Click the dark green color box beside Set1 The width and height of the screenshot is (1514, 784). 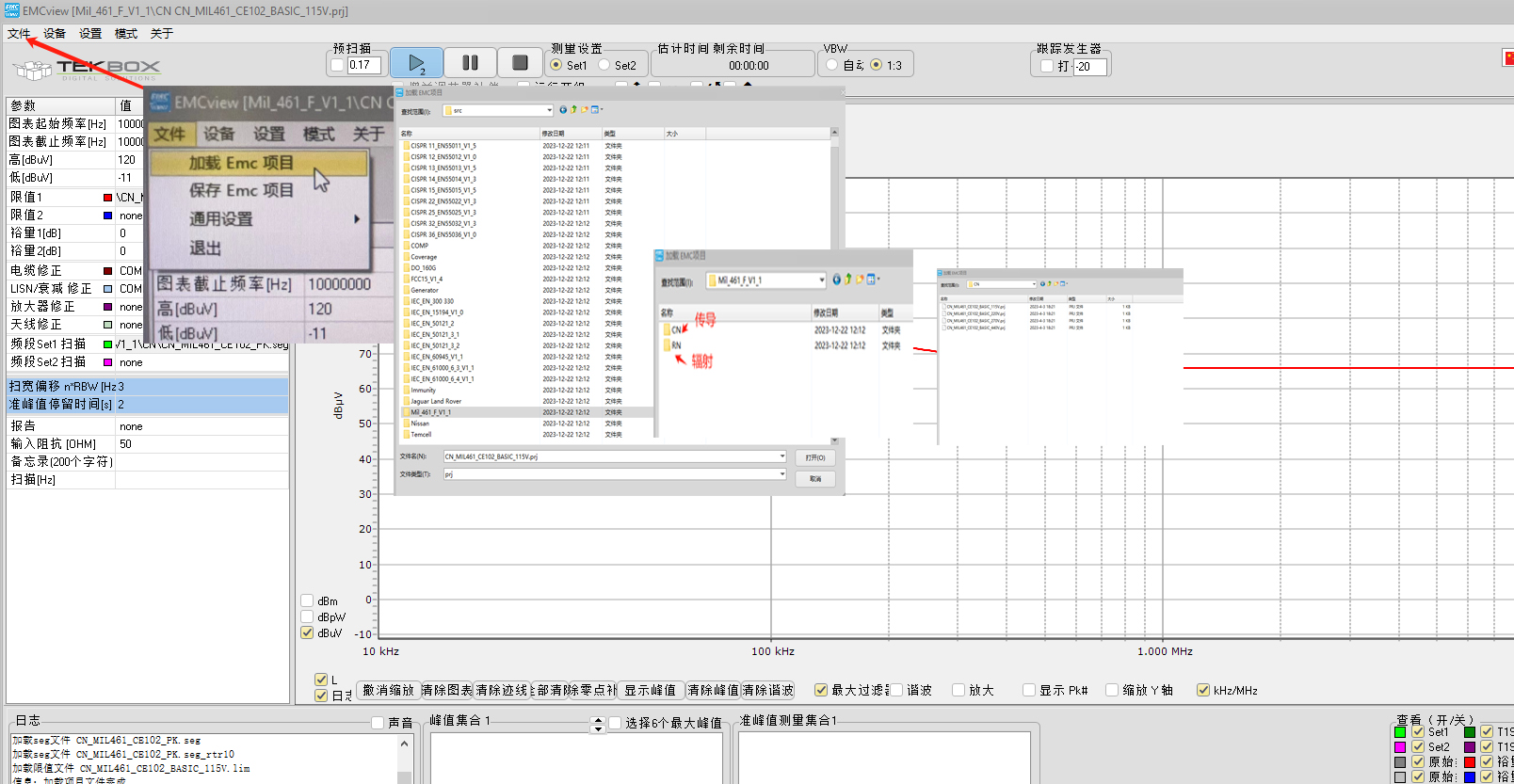[x=1470, y=732]
